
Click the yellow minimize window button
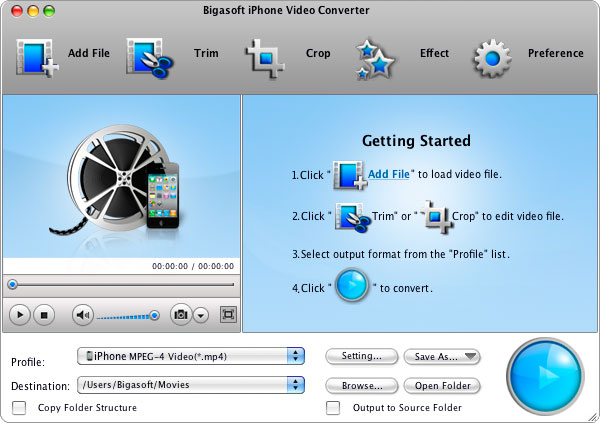coord(33,11)
